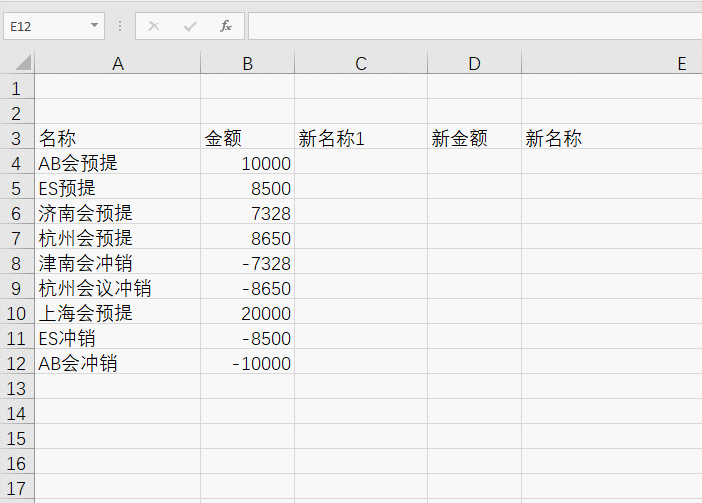The image size is (702, 503).
Task: Click the Name Box showing E12
Action: pos(54,26)
